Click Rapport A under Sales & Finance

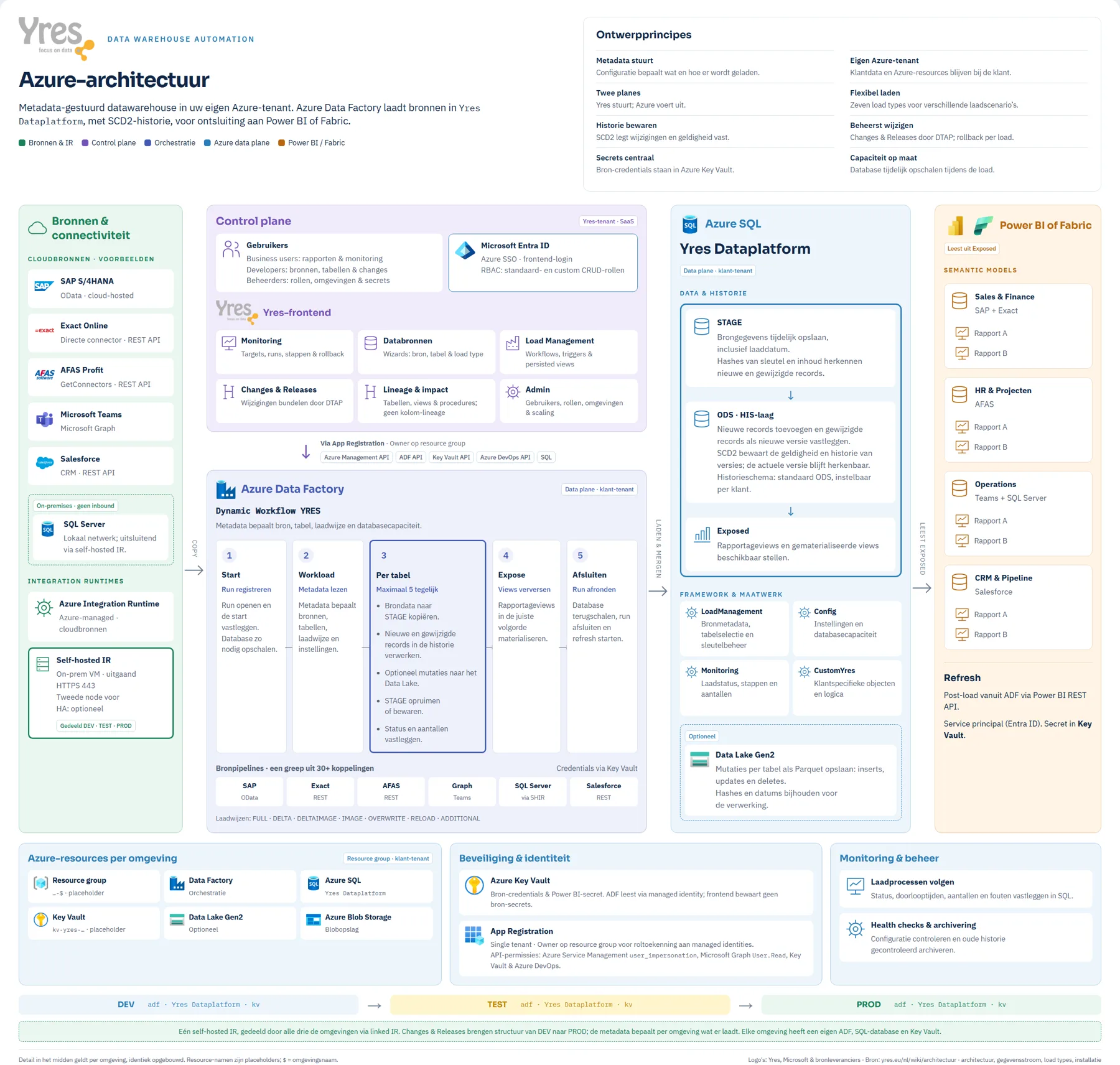pyautogui.click(x=990, y=333)
